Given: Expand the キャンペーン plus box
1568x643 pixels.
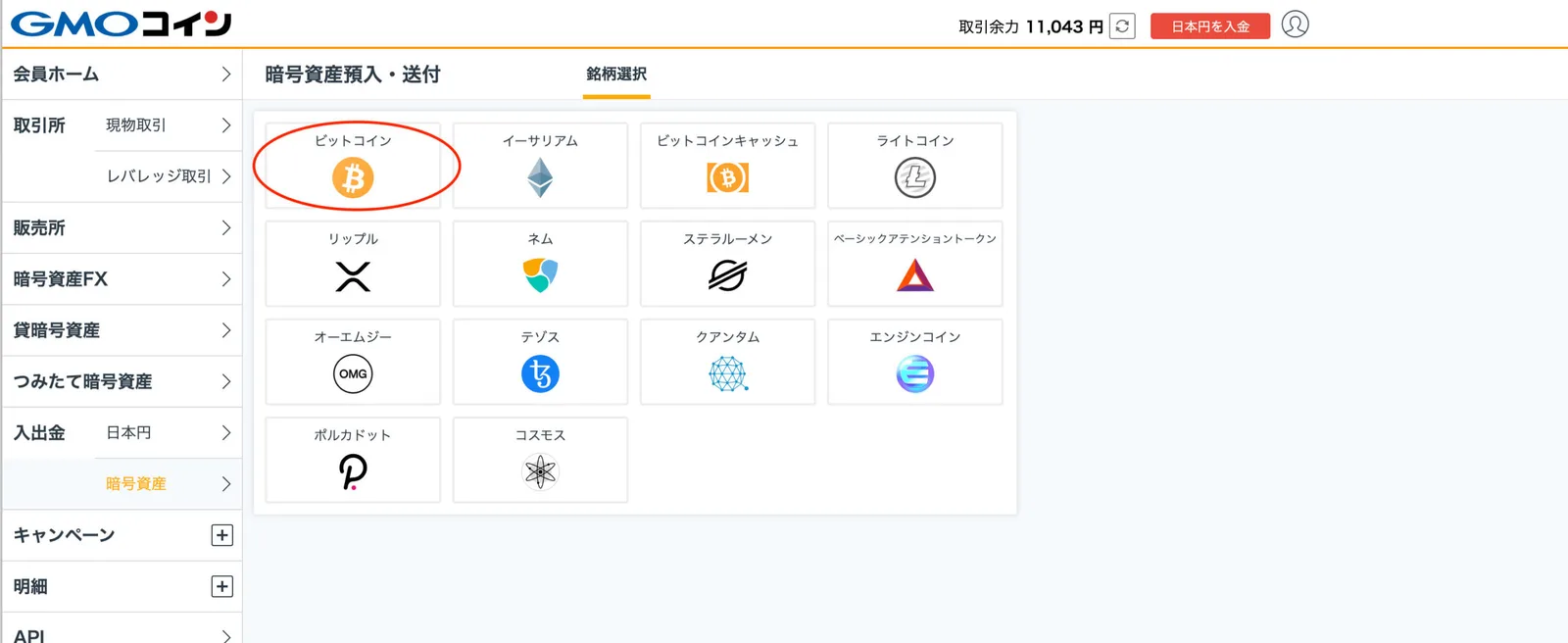Looking at the screenshot, I should [x=222, y=535].
